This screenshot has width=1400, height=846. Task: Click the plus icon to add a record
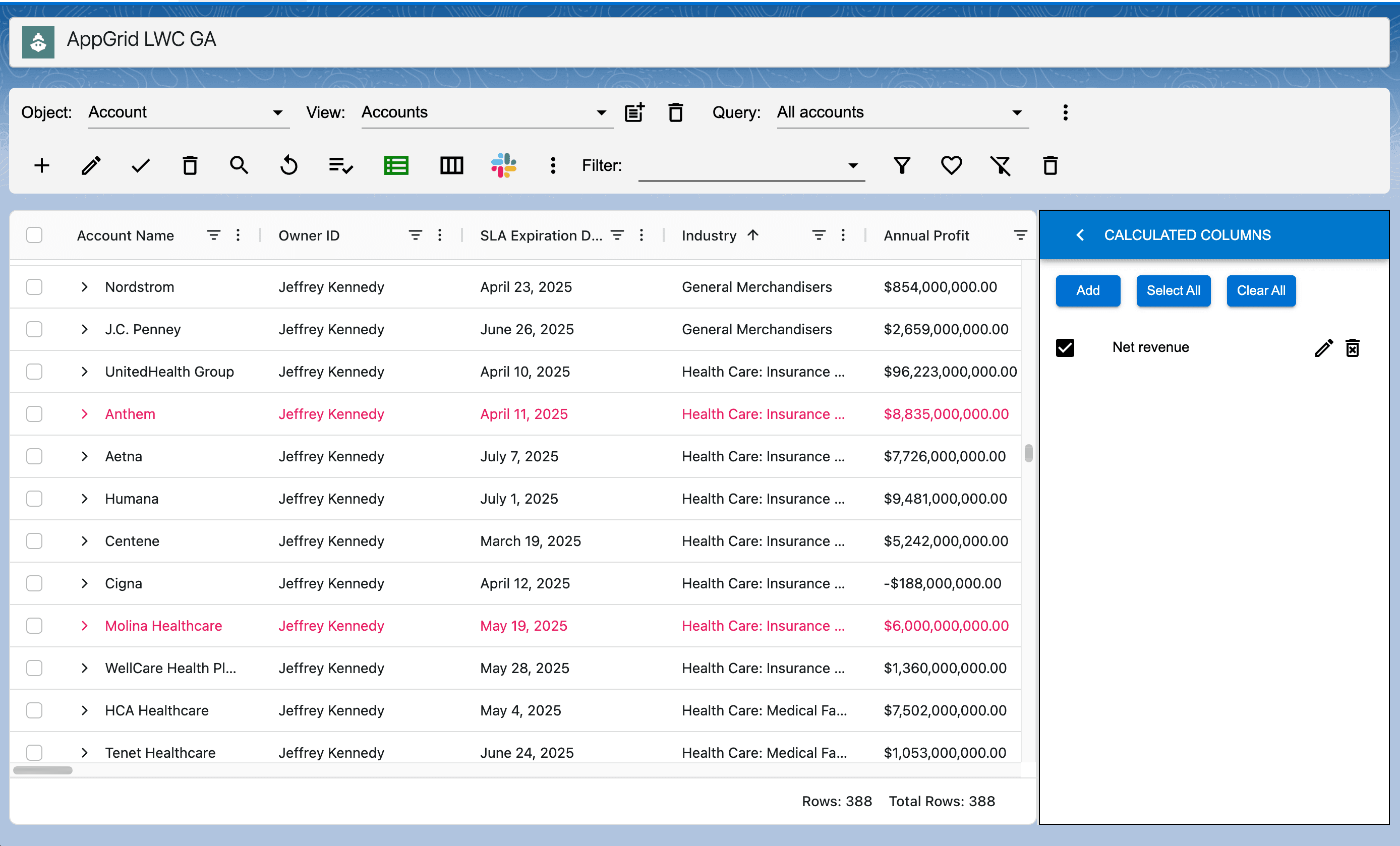pos(41,166)
